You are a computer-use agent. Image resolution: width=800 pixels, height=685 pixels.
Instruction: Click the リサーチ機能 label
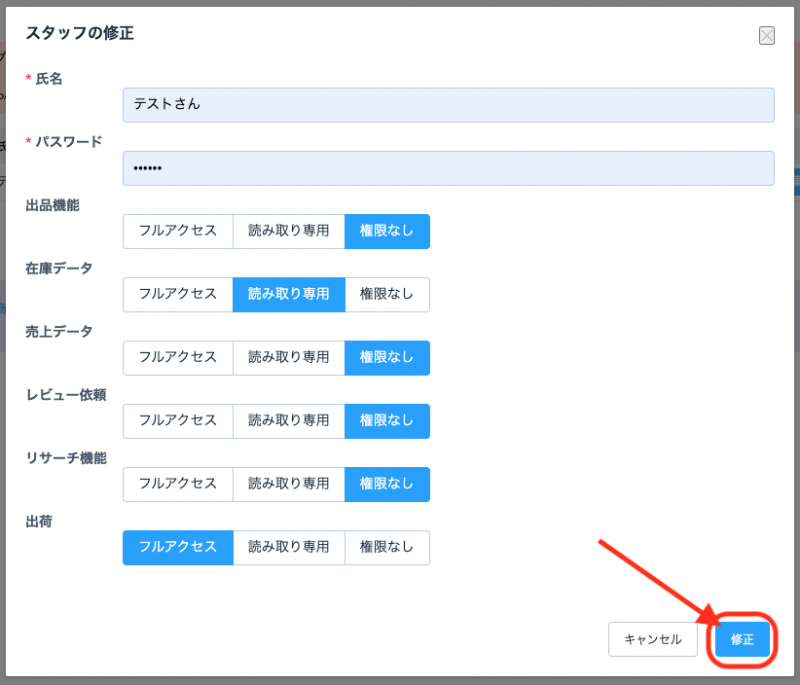pos(66,459)
